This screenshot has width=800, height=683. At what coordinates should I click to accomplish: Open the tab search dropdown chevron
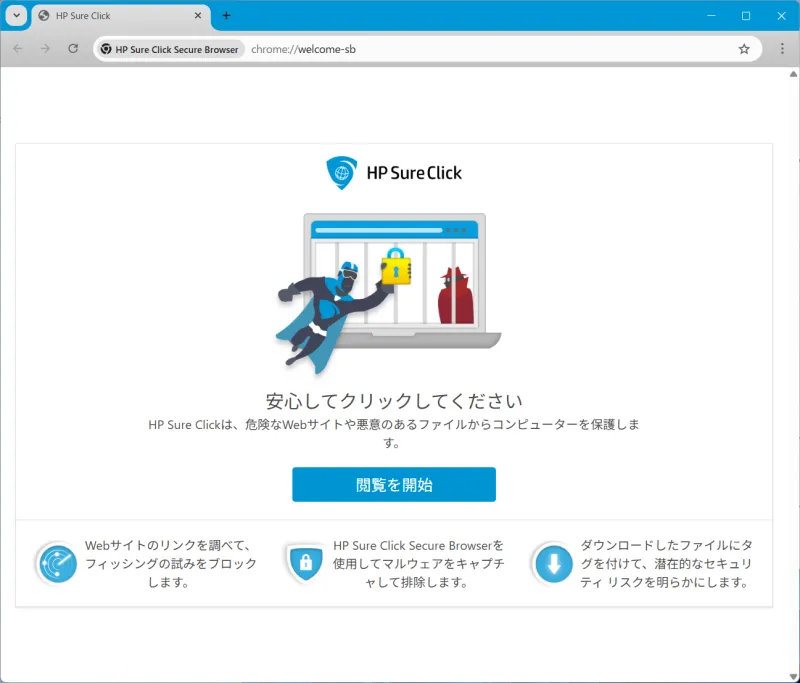coord(17,16)
